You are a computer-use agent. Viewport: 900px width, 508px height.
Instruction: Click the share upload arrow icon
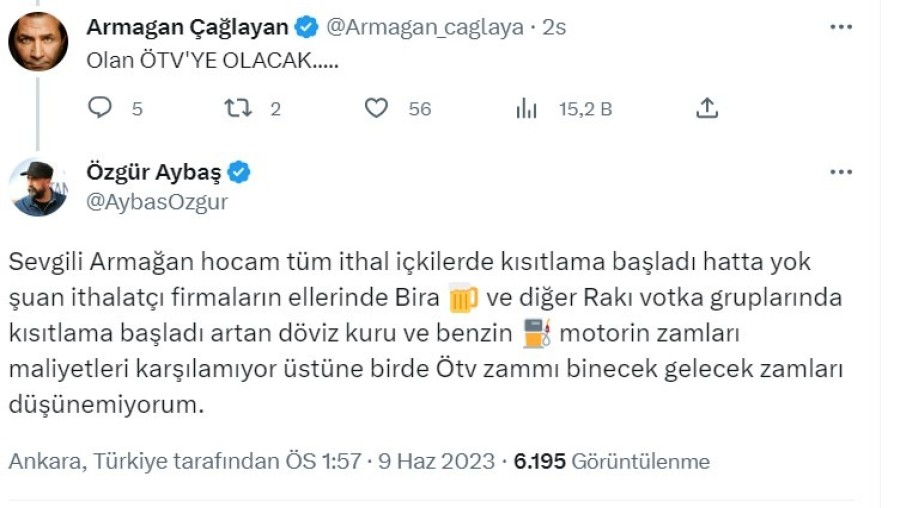coord(707,108)
